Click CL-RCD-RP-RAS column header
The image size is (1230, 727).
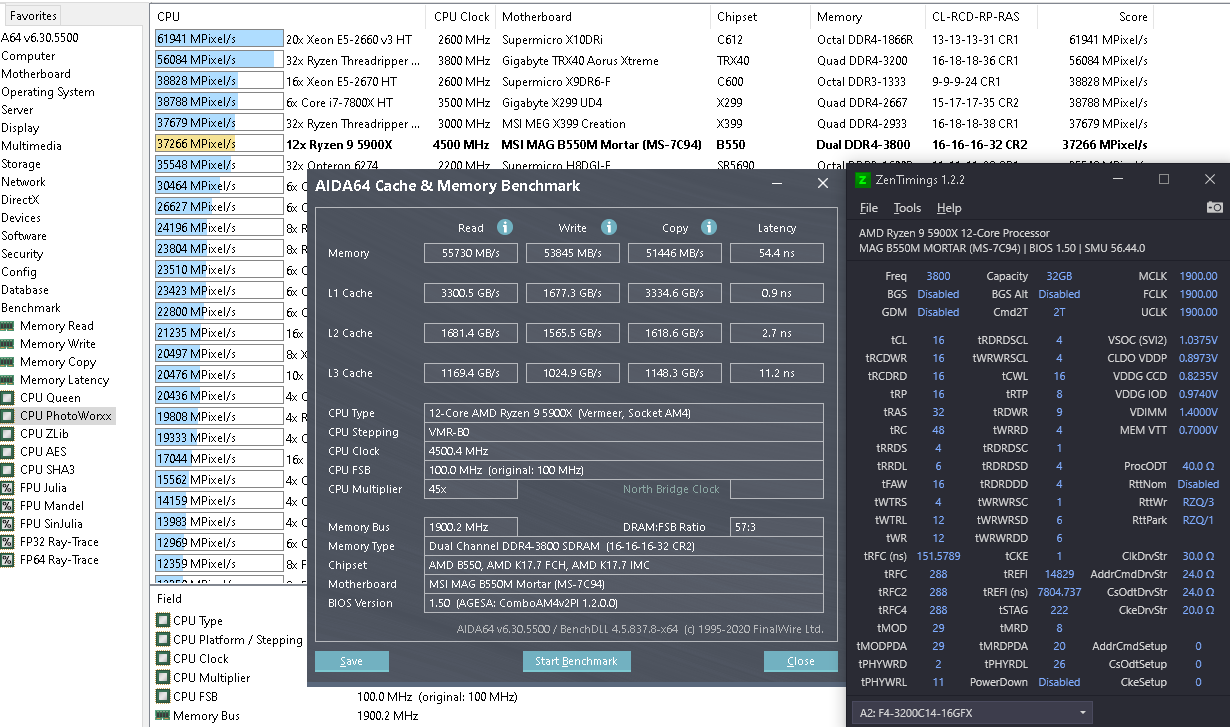(981, 17)
